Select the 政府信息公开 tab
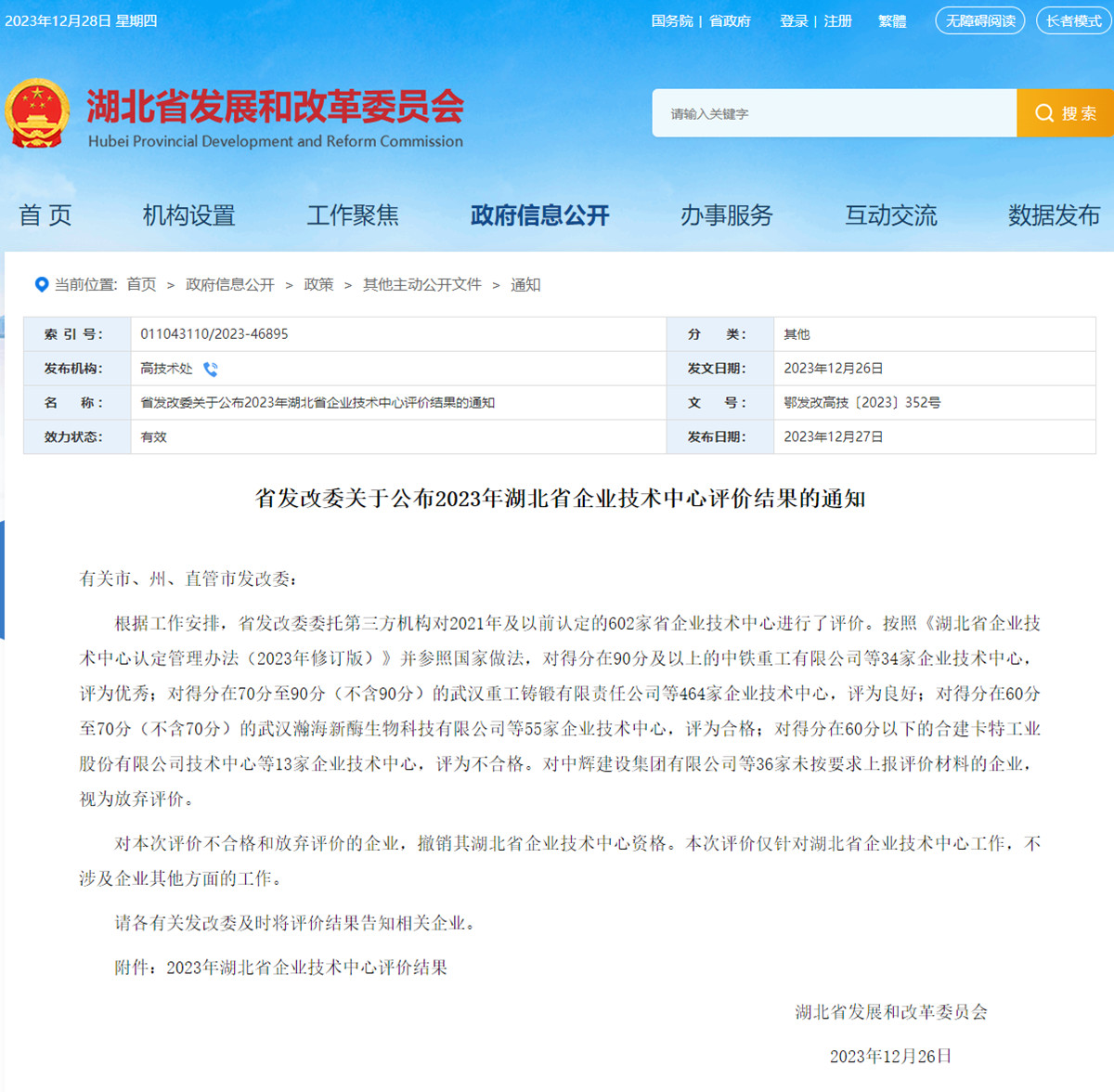Viewport: 1114px width, 1092px height. click(539, 214)
